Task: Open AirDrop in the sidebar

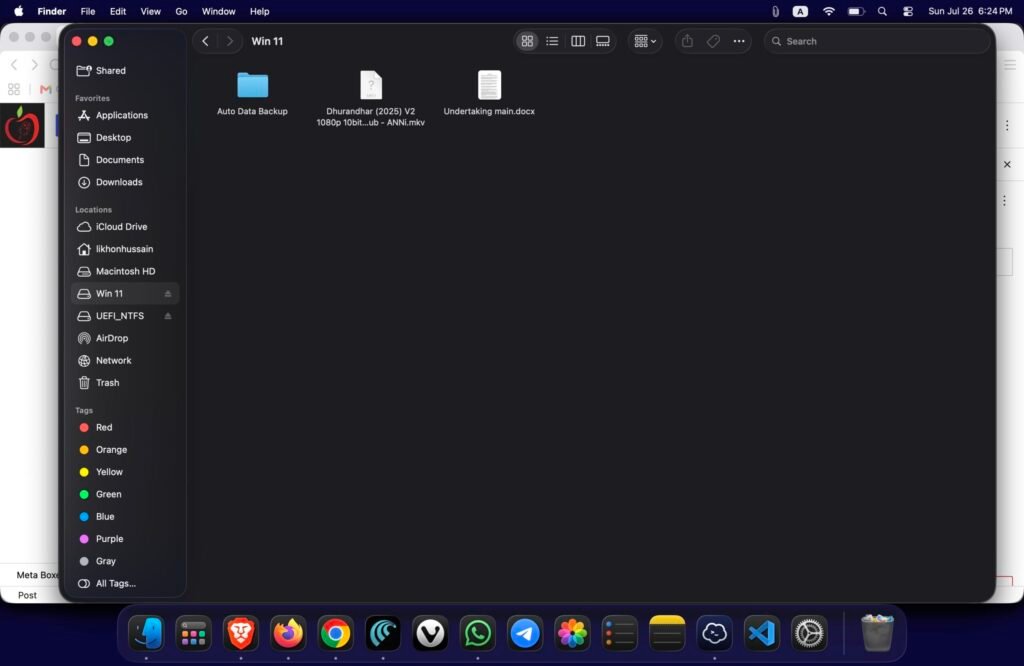Action: 125,338
